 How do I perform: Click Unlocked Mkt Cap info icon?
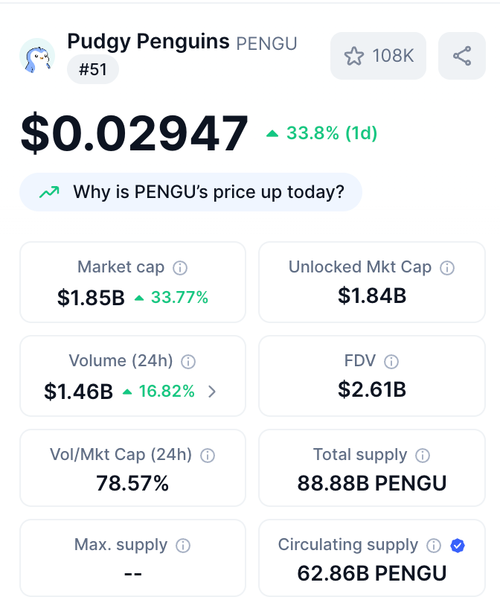tap(447, 268)
